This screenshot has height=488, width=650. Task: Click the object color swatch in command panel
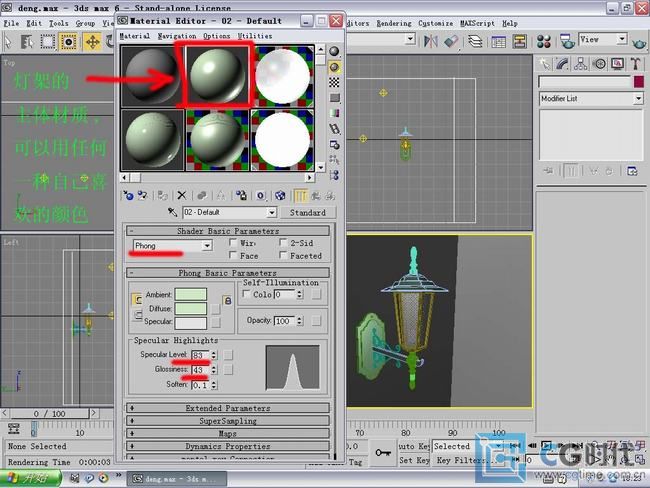coord(638,81)
